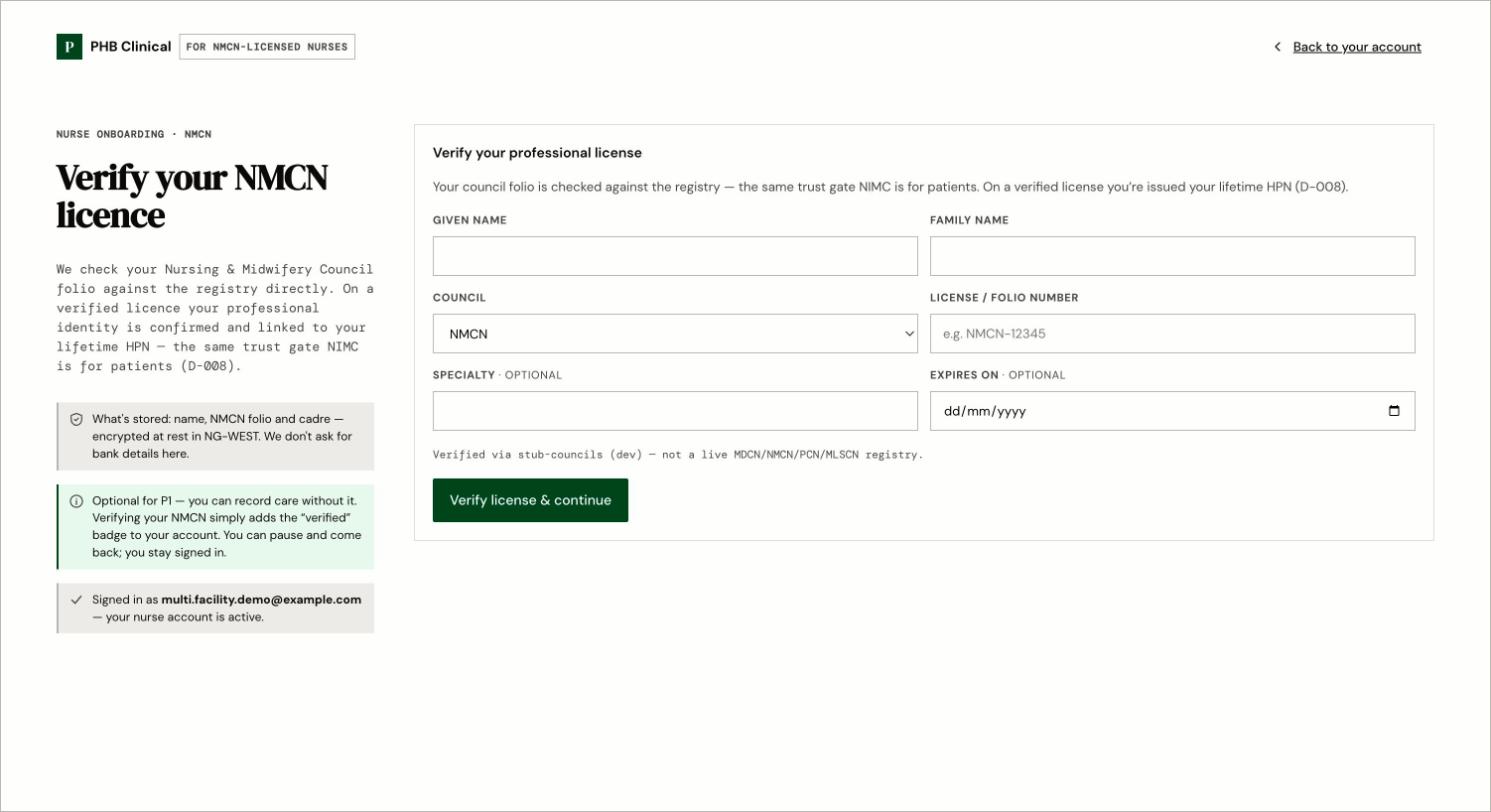Click the NURSE ONBOARDING · NMCN breadcrumb text
The width and height of the screenshot is (1491, 812).
point(134,134)
